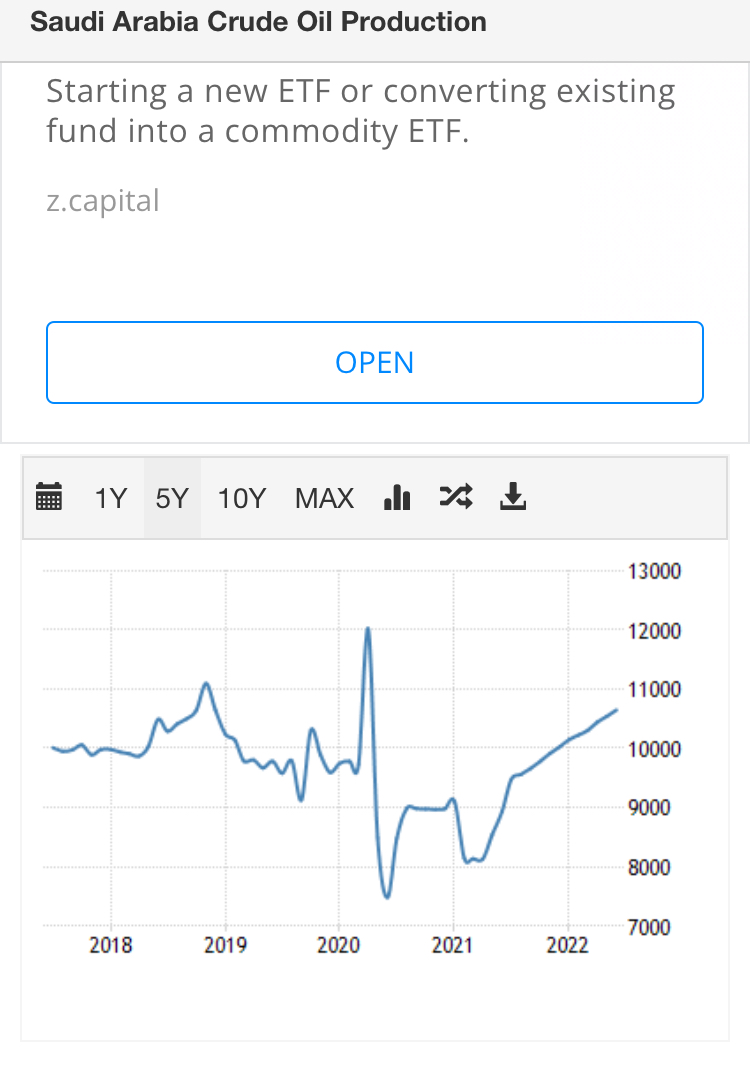Select the 1Y time range

click(110, 498)
